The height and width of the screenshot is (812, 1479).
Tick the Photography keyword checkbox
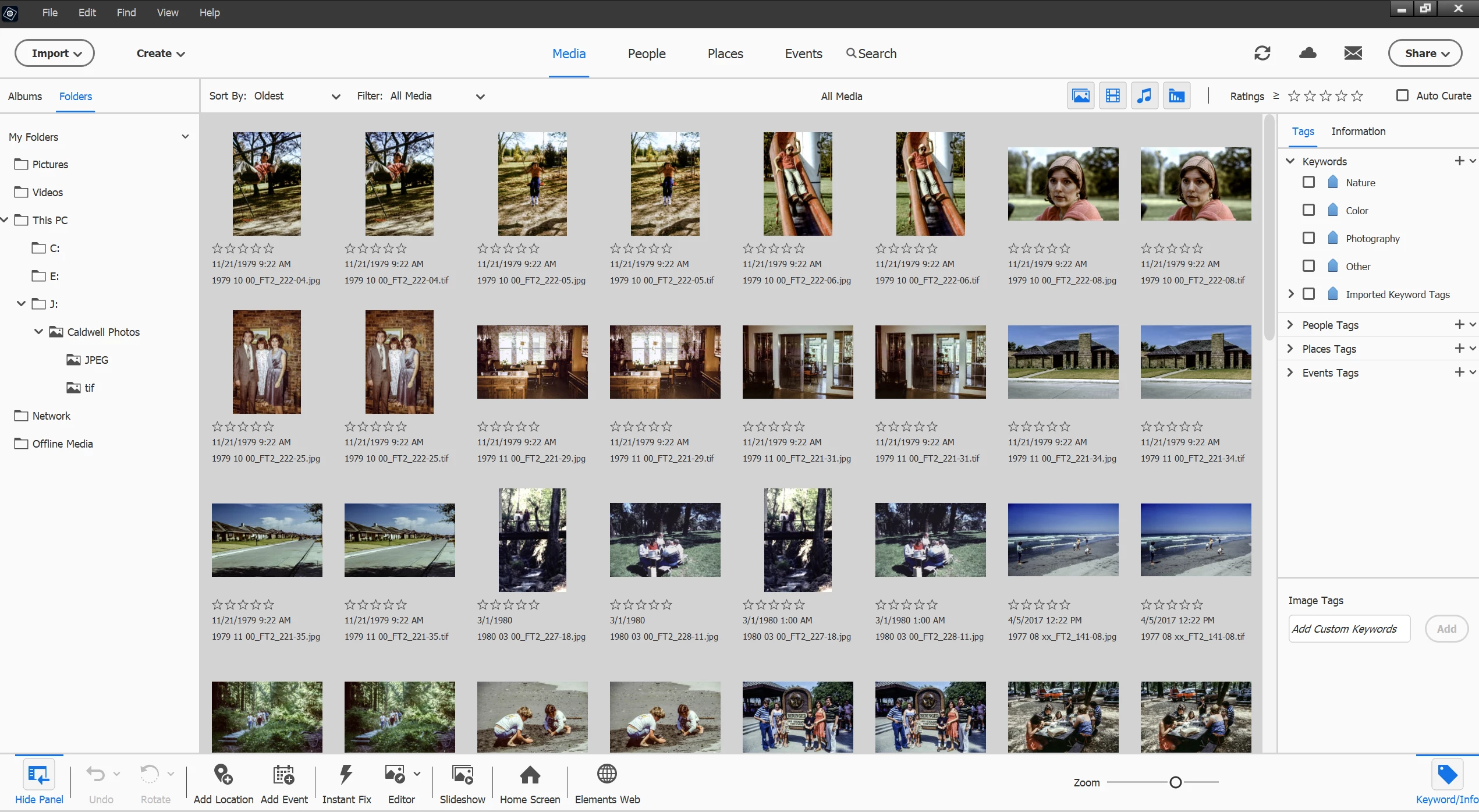point(1308,238)
